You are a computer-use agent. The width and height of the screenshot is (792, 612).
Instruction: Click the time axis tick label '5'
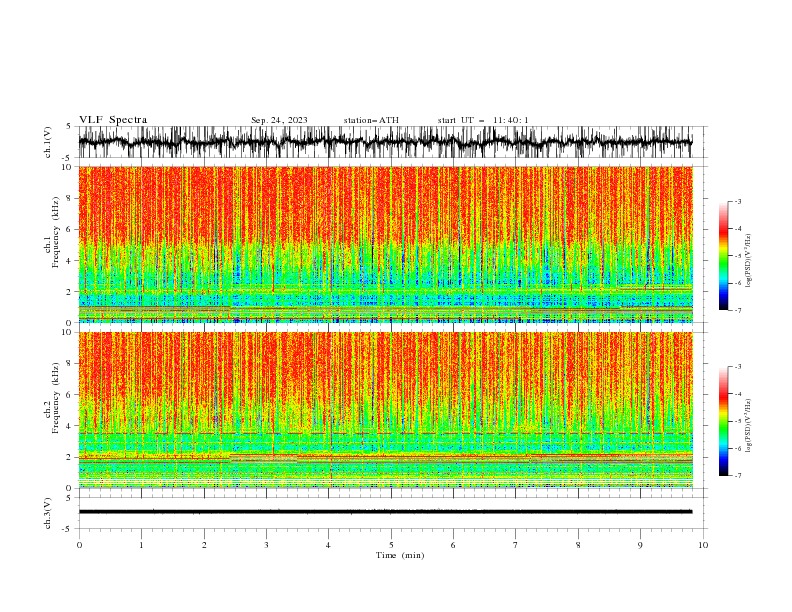click(391, 545)
